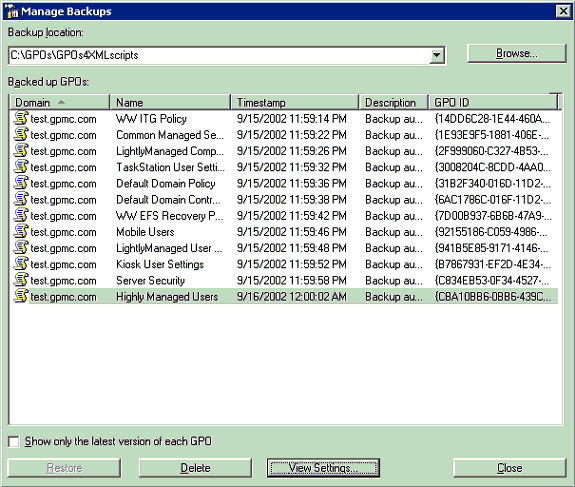This screenshot has width=575, height=487.
Task: Open the Backup location dropdown arrow
Action: point(436,55)
